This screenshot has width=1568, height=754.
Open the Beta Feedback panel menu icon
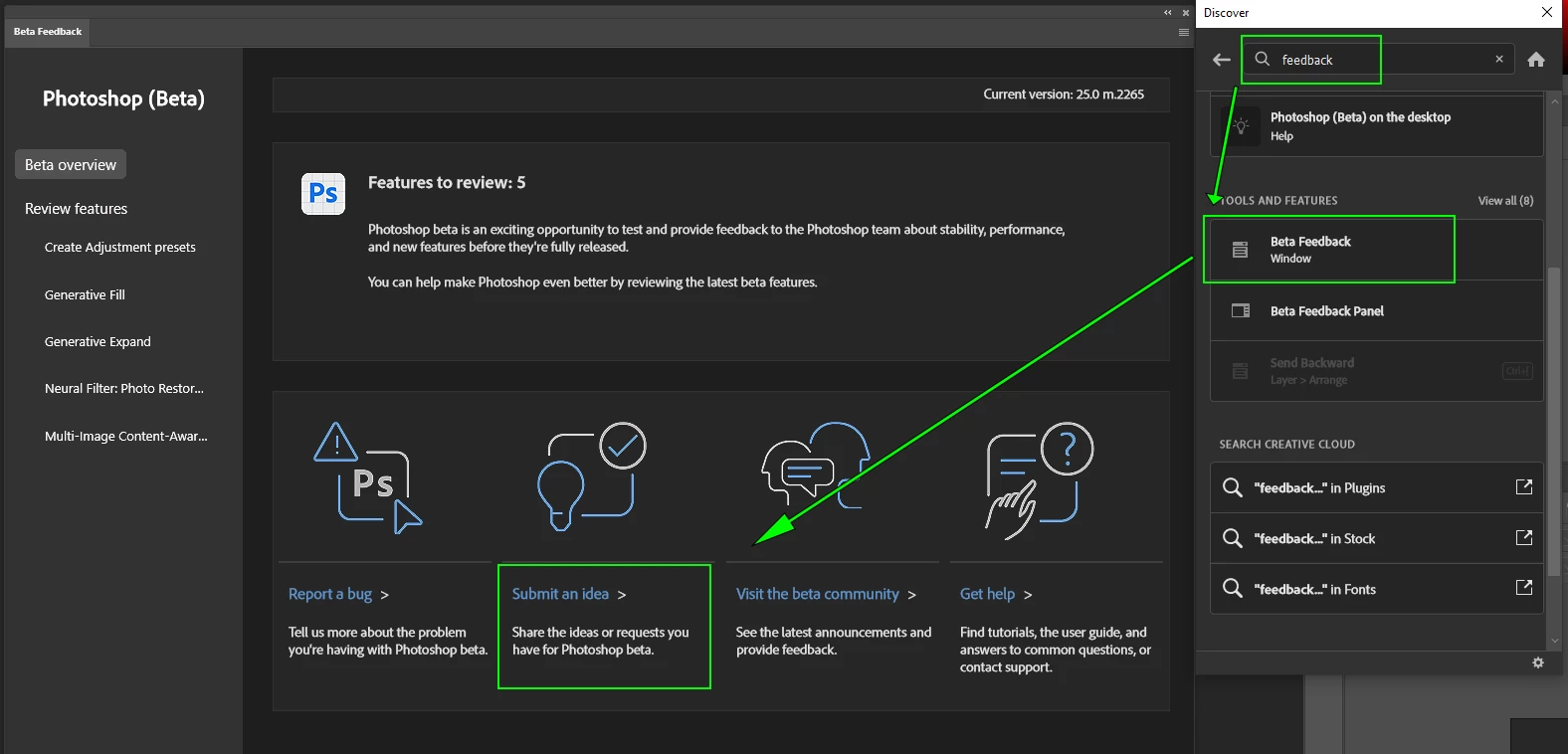coord(1184,32)
